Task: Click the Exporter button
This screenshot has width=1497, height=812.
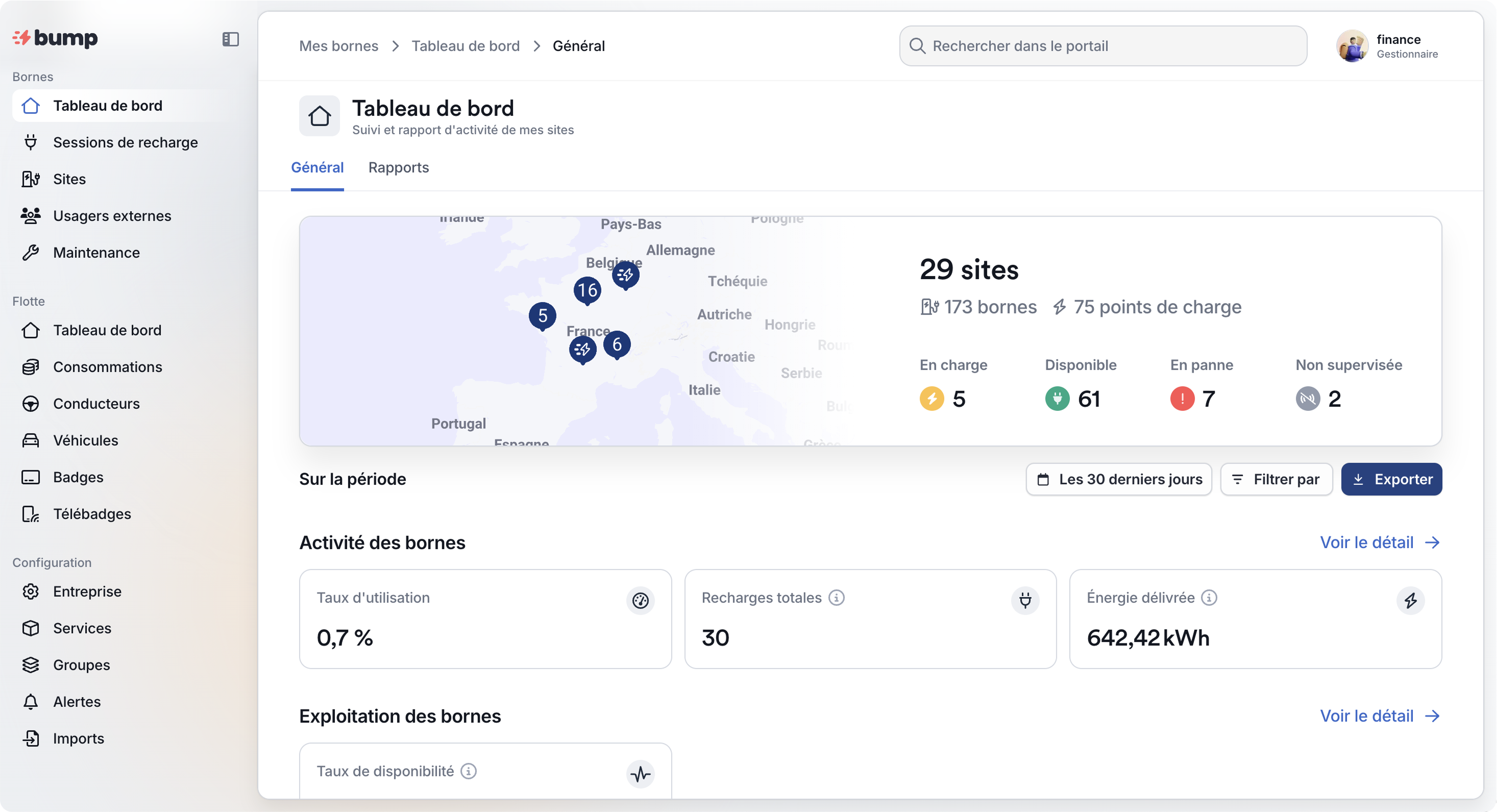Action: click(1391, 479)
